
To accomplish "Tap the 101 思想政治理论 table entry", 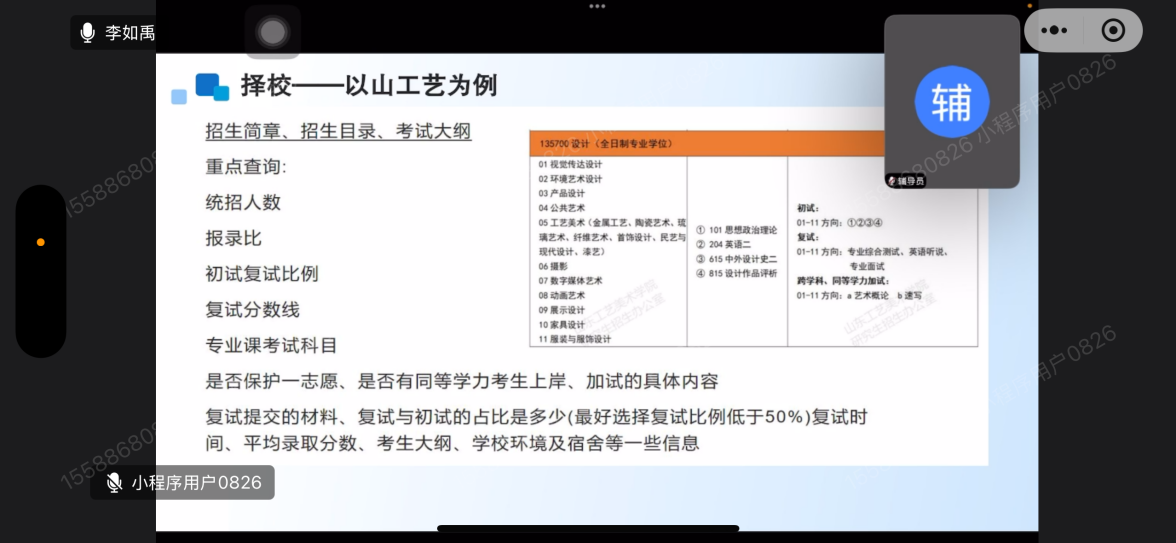I will click(x=736, y=230).
